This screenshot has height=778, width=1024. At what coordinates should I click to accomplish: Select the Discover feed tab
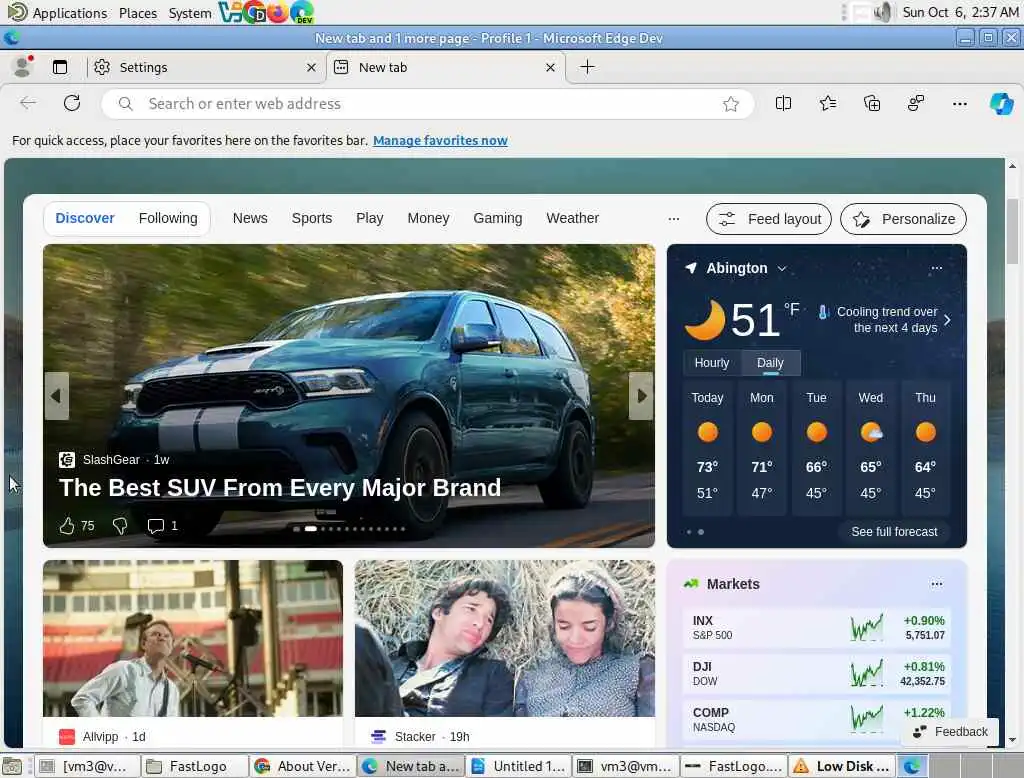click(x=85, y=218)
